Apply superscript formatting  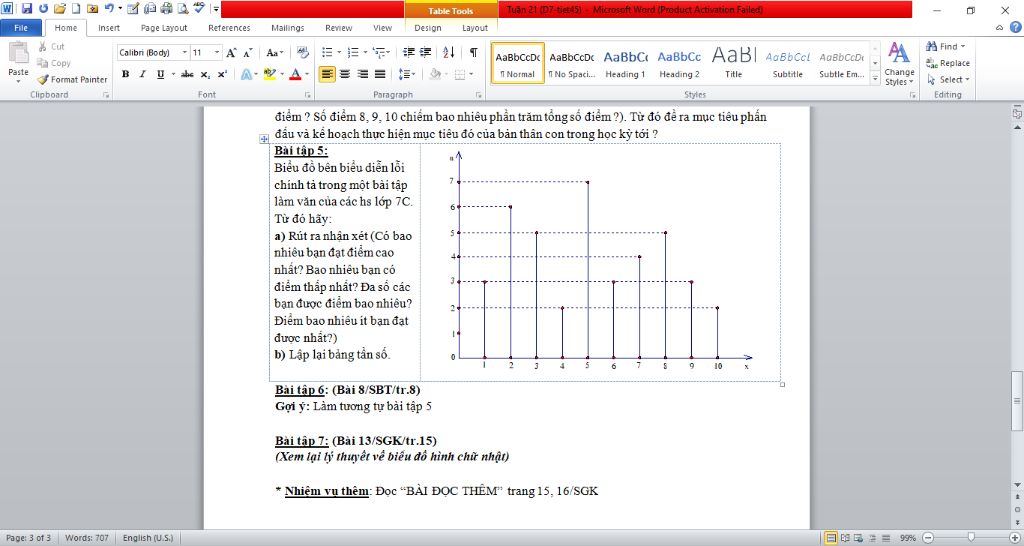point(222,74)
